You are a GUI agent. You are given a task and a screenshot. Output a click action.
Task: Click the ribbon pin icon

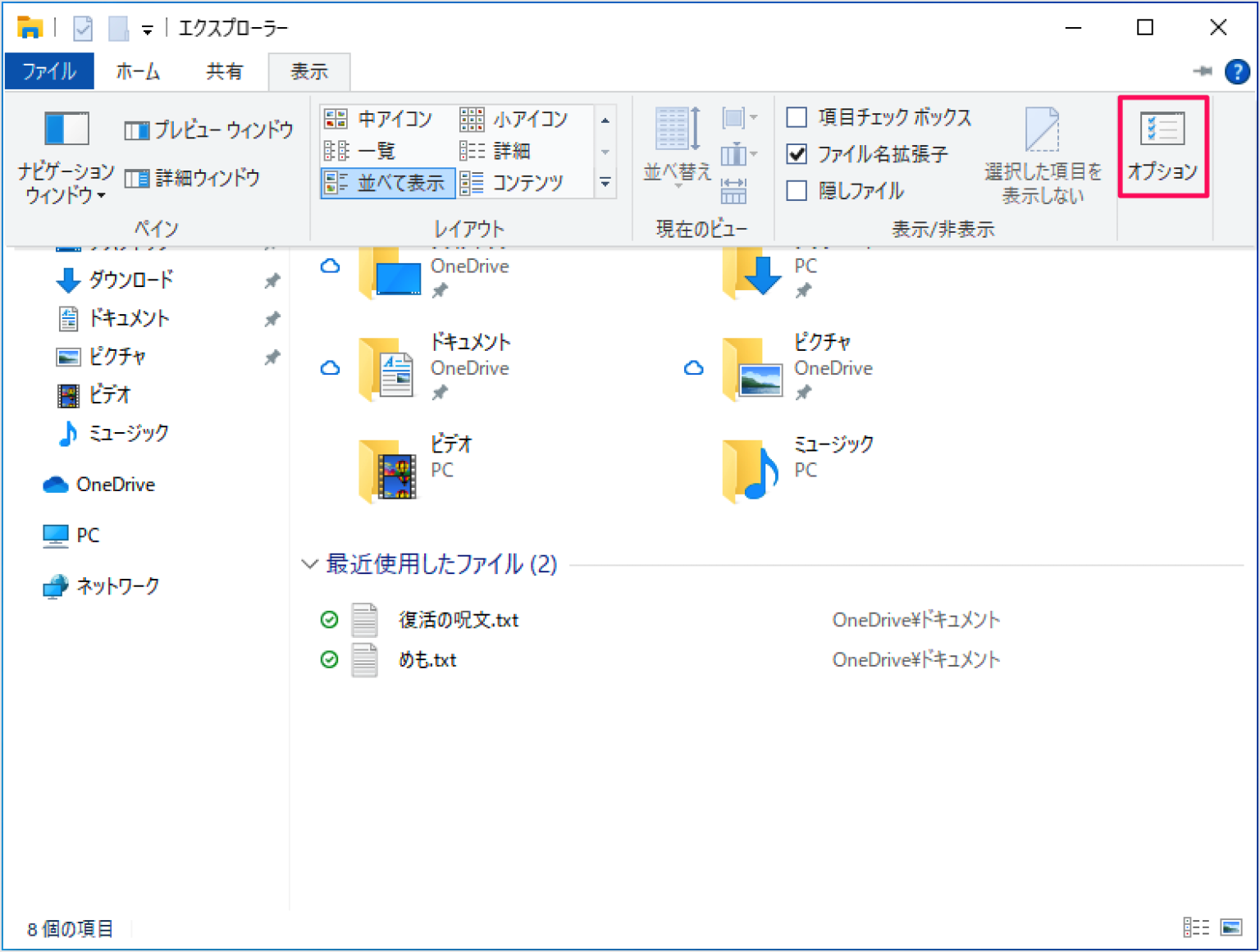(1203, 71)
